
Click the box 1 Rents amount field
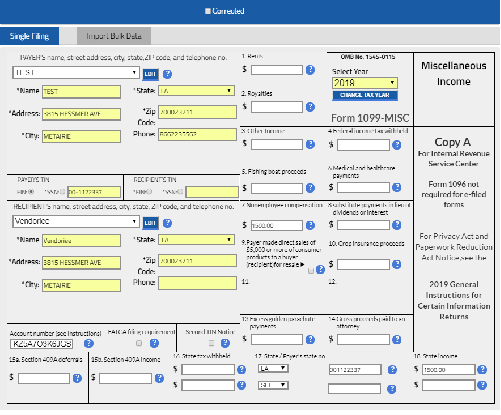tap(277, 70)
